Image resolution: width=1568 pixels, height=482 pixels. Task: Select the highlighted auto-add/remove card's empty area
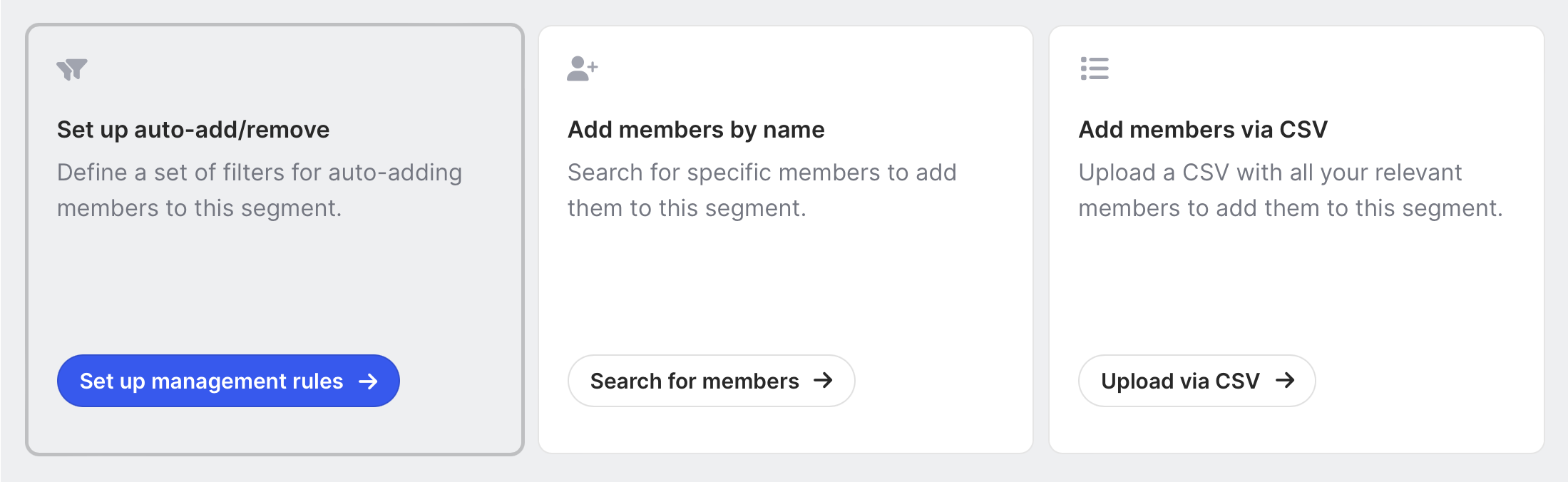tap(275, 285)
